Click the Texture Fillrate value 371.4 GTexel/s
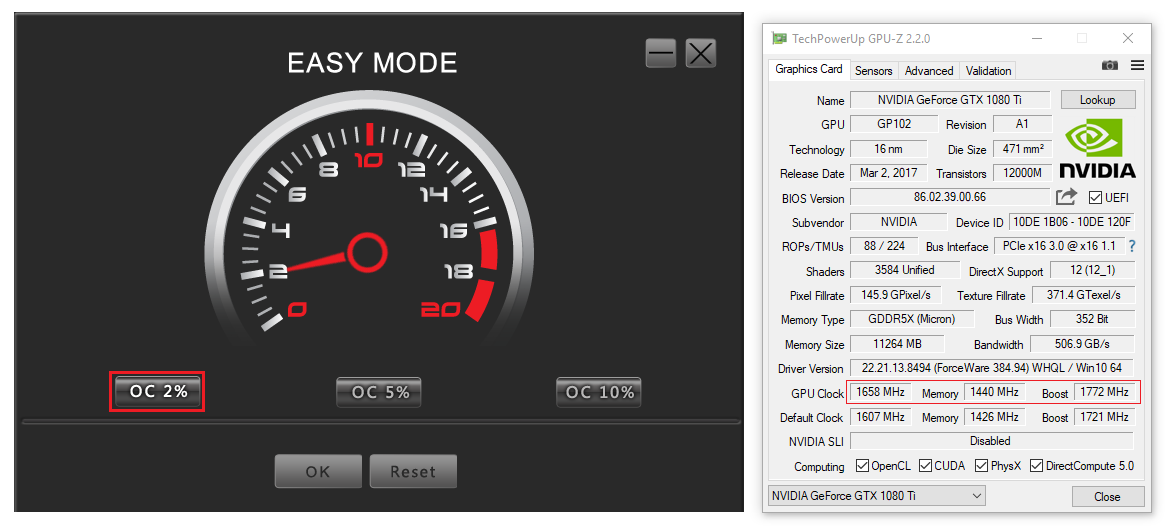This screenshot has width=1172, height=528. point(1083,295)
